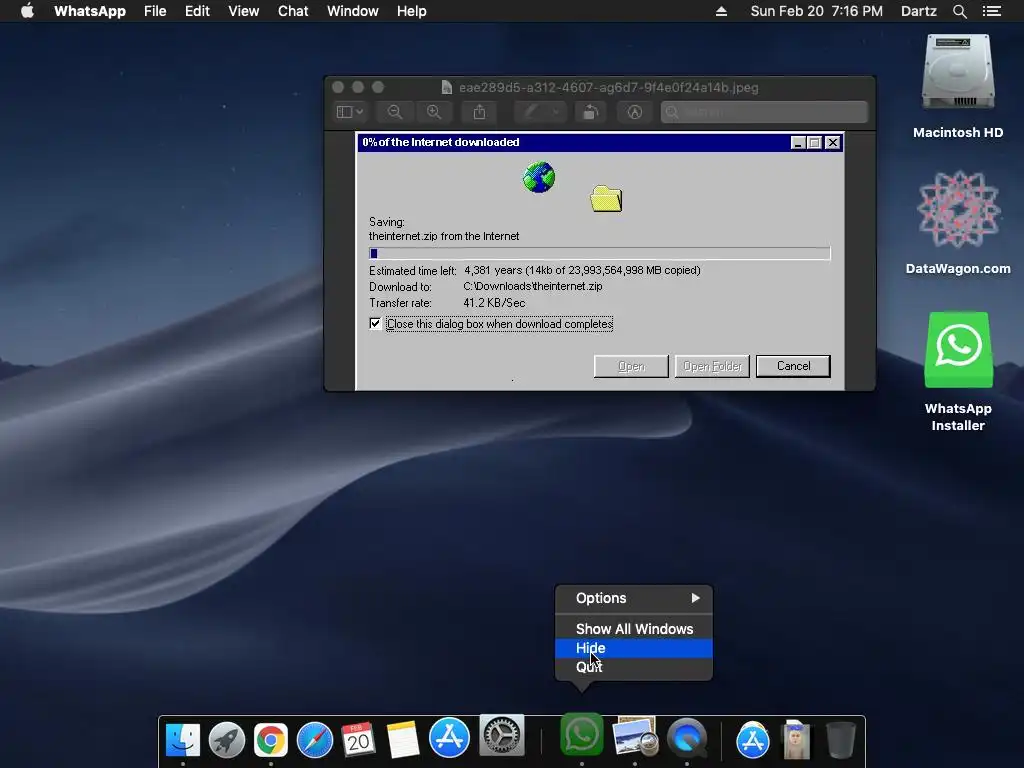
Task: Click the yellow folder icon in the image
Action: pos(606,199)
